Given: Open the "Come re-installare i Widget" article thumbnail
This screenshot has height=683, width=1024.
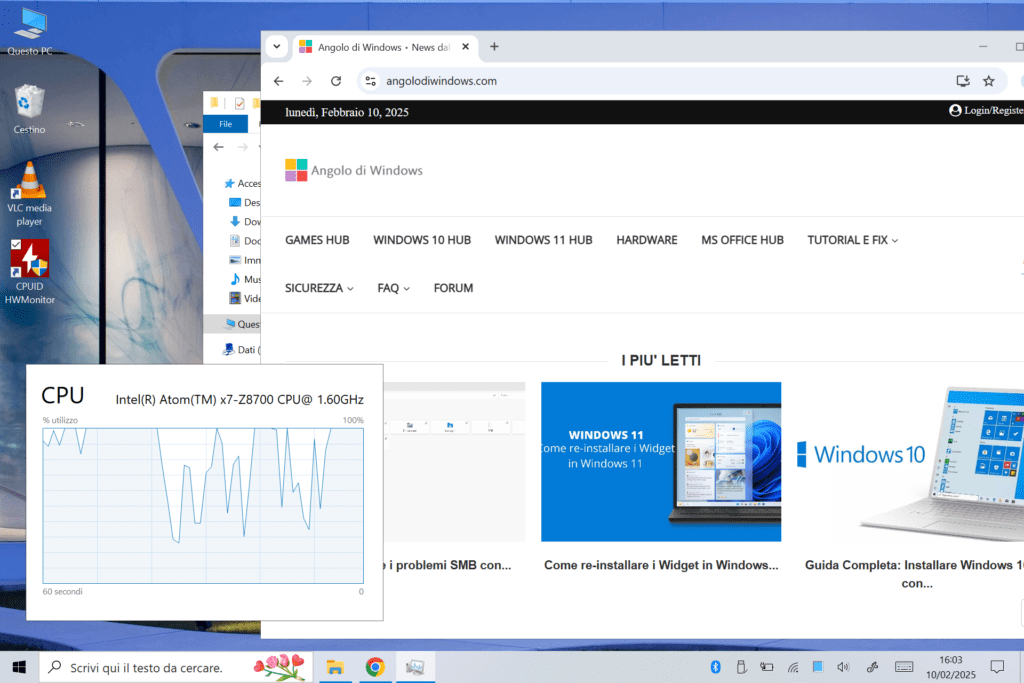Looking at the screenshot, I should [660, 461].
